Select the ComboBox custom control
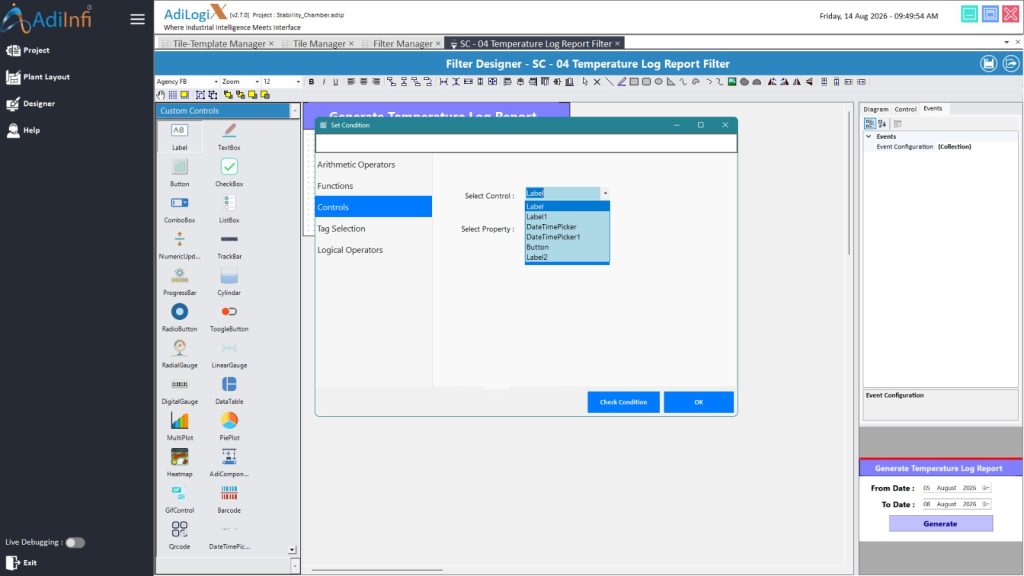1024x576 pixels. point(179,210)
